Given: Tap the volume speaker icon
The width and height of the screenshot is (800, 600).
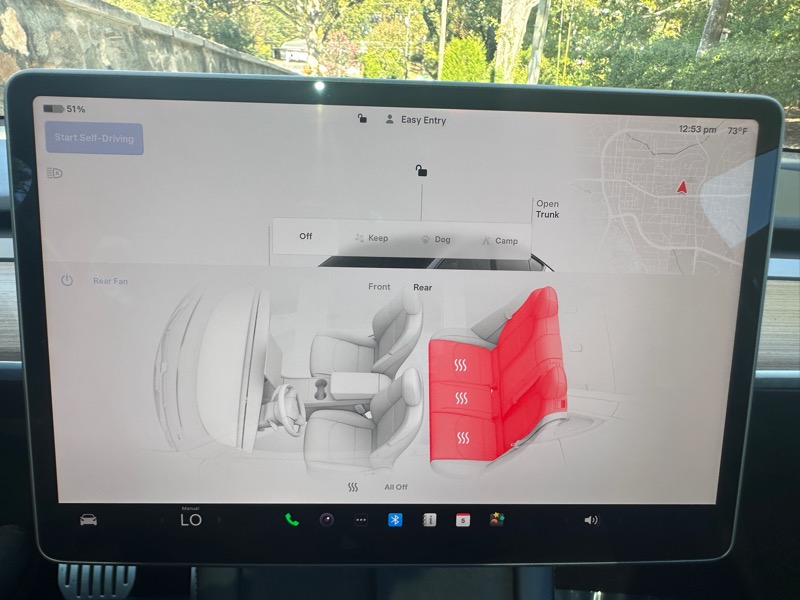Looking at the screenshot, I should 591,520.
